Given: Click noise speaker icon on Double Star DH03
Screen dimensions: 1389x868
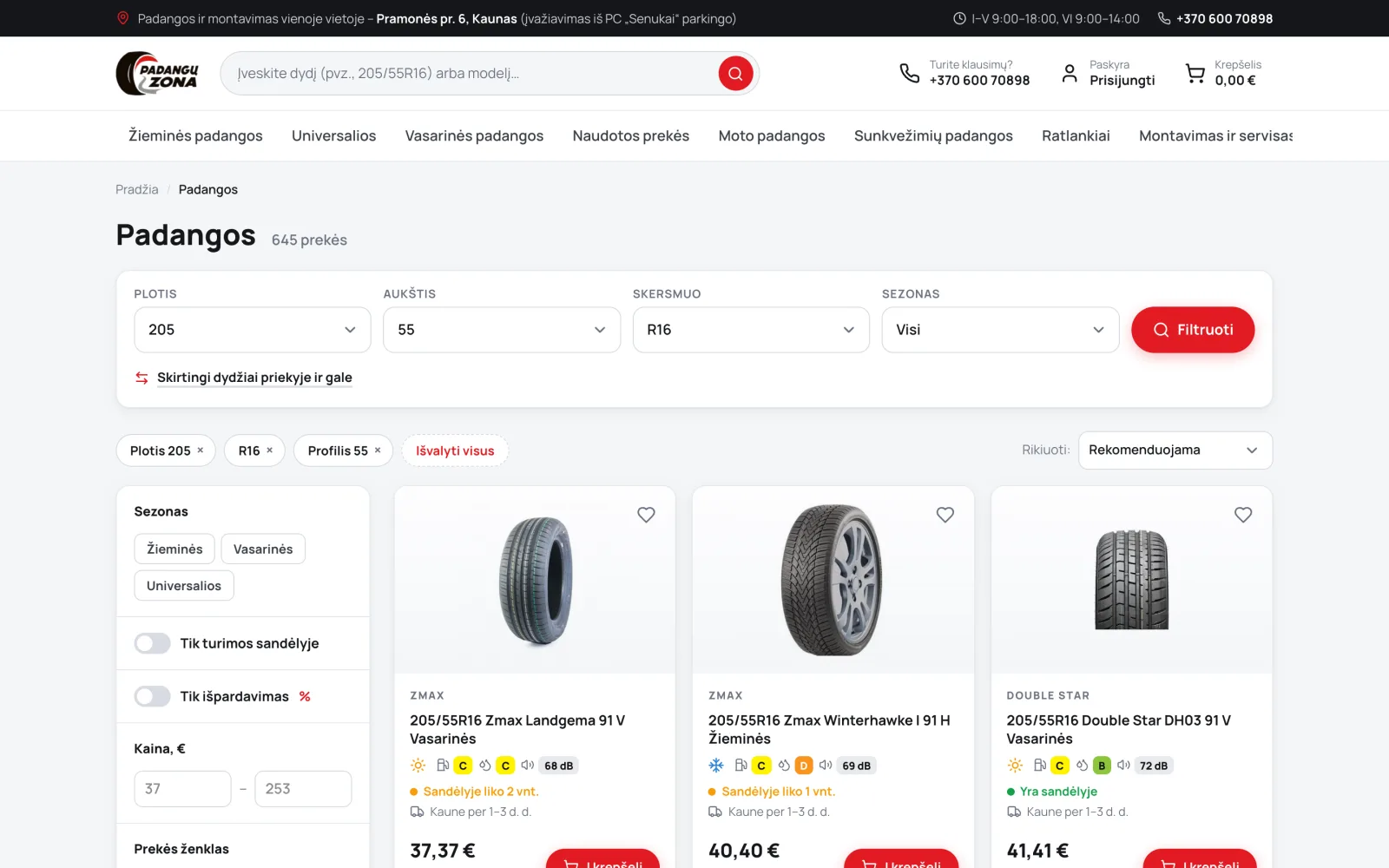Looking at the screenshot, I should click(x=1123, y=766).
